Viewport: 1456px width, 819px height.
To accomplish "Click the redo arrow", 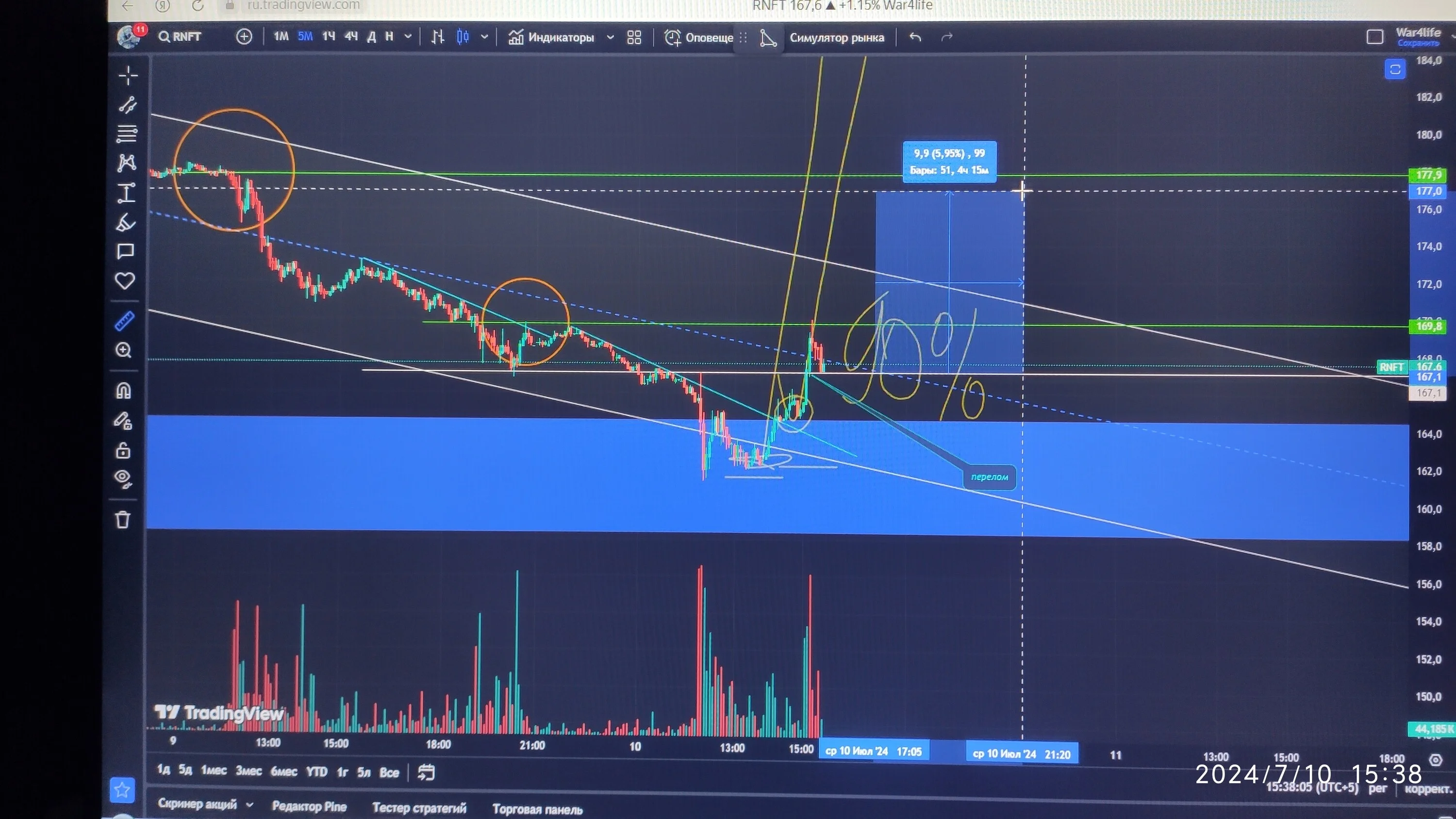I will click(x=947, y=37).
